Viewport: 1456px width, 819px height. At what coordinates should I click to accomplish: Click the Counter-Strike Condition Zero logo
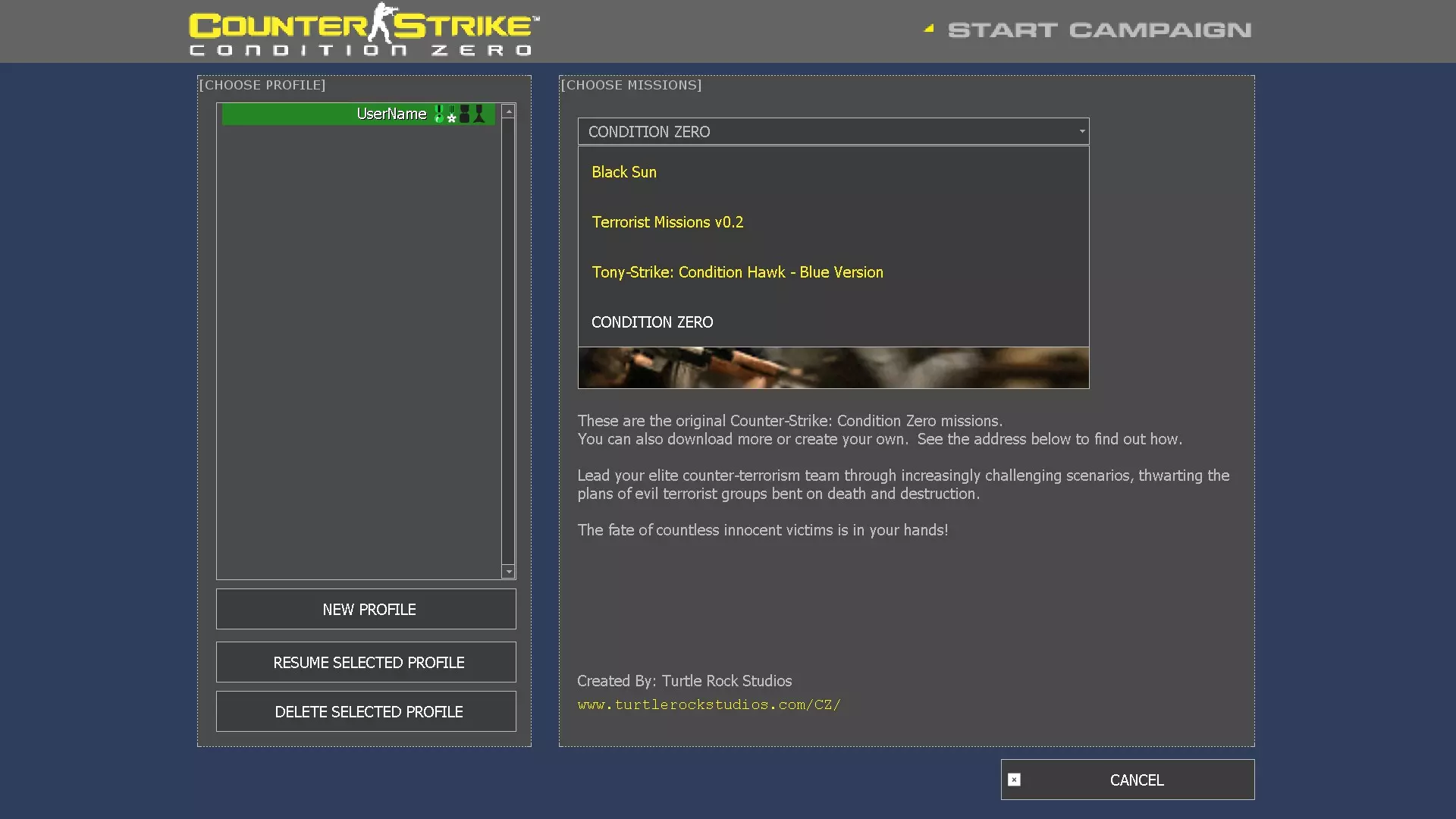364,30
